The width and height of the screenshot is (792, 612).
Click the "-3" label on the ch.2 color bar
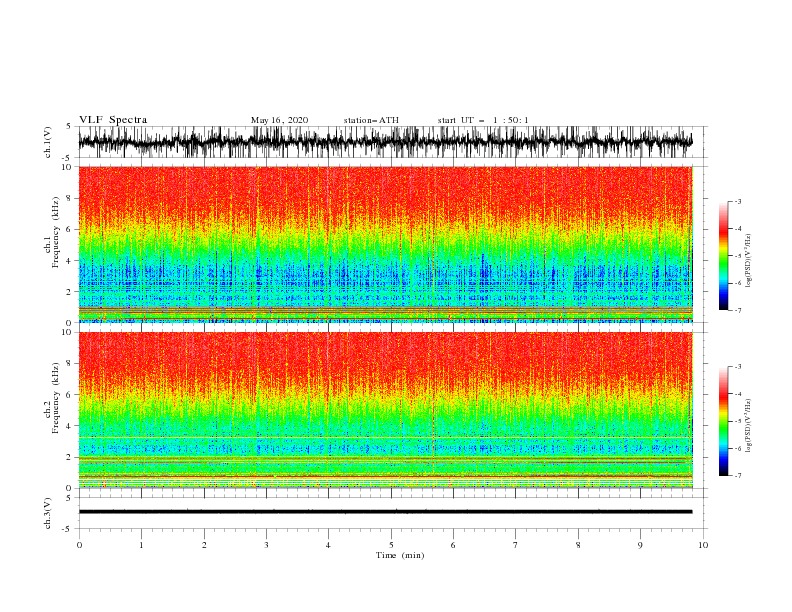[737, 367]
